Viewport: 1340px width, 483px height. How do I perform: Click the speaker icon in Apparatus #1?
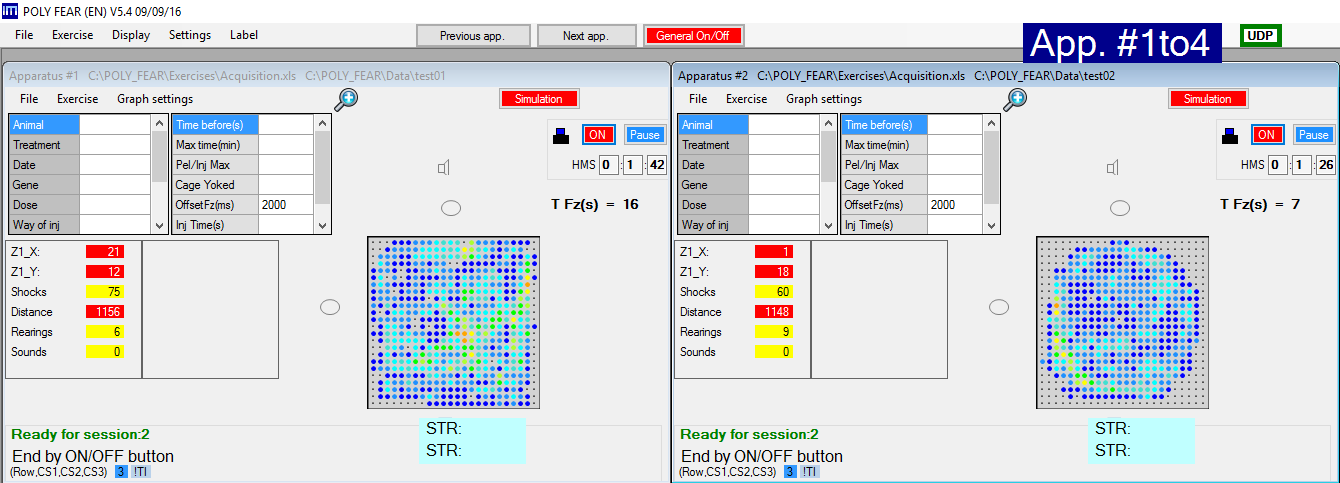[444, 168]
